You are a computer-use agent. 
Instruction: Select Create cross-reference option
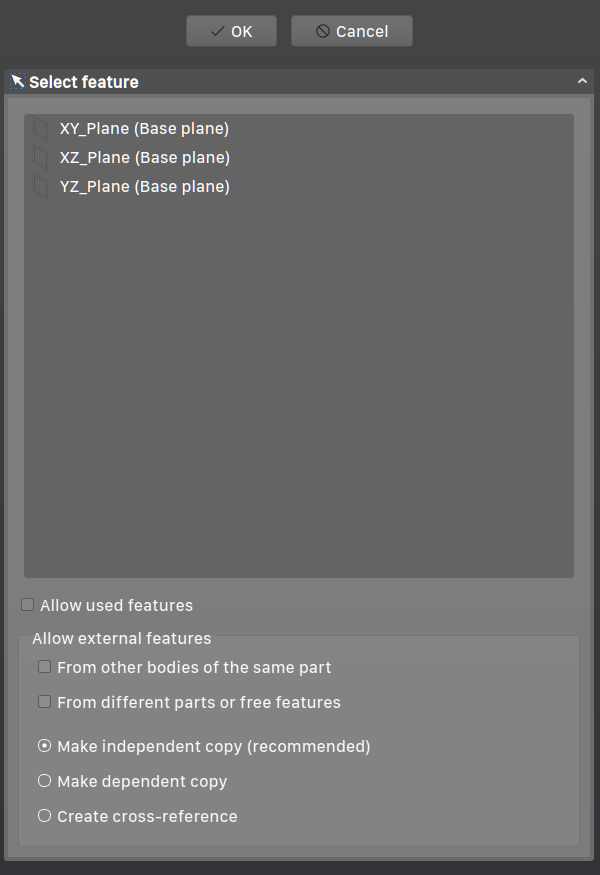(44, 815)
